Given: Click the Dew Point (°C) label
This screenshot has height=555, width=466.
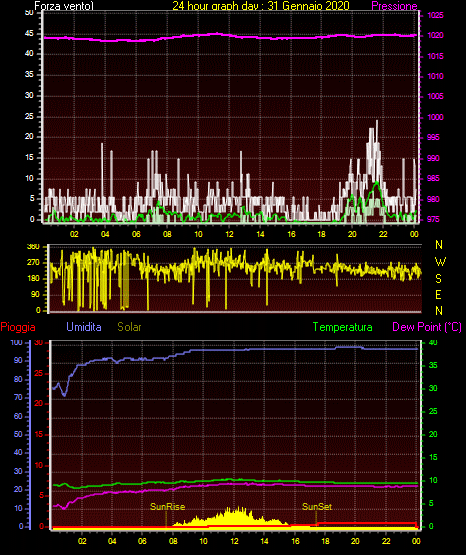Looking at the screenshot, I should (x=427, y=327).
